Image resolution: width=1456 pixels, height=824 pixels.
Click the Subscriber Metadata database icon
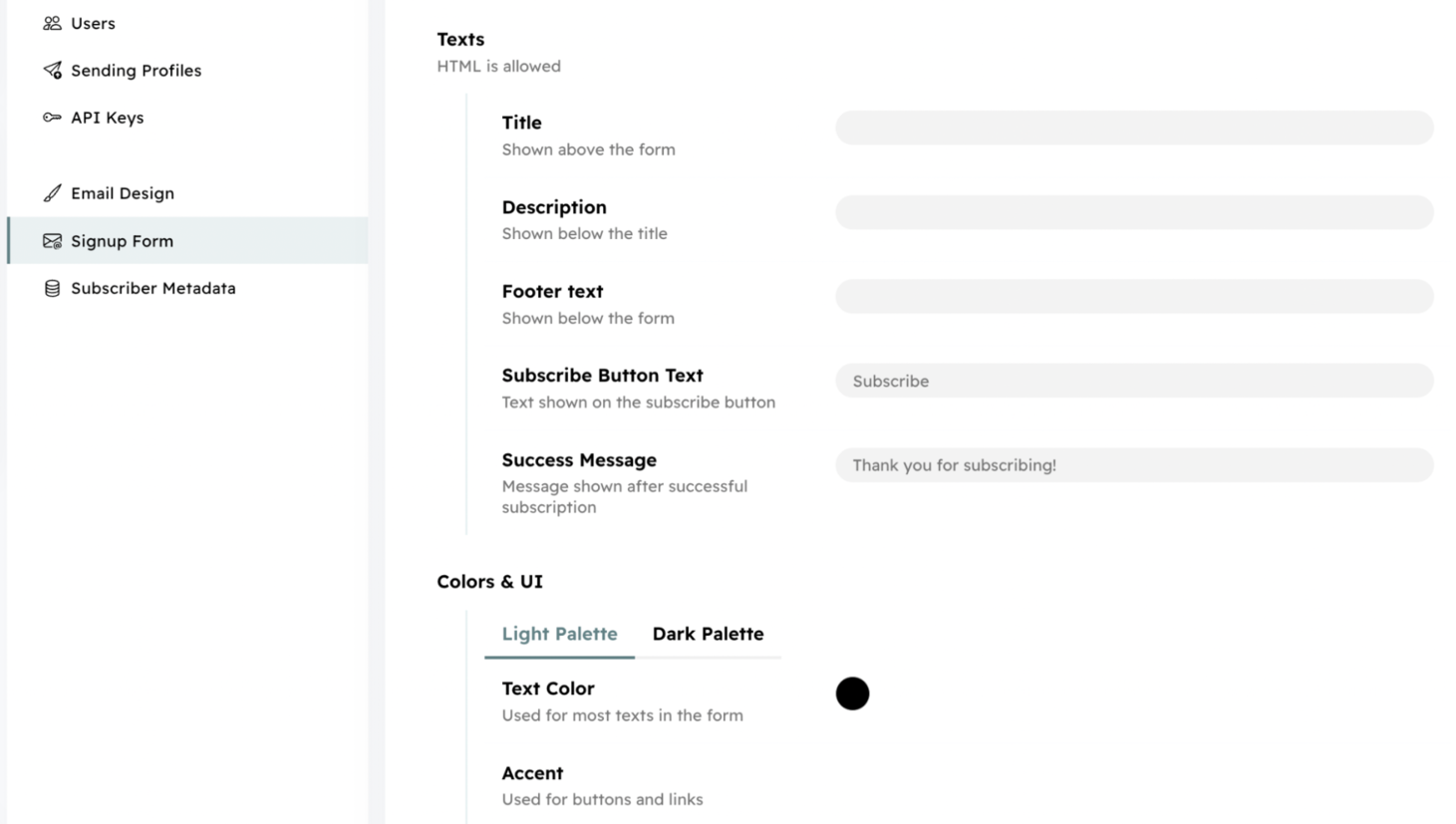pyautogui.click(x=51, y=288)
